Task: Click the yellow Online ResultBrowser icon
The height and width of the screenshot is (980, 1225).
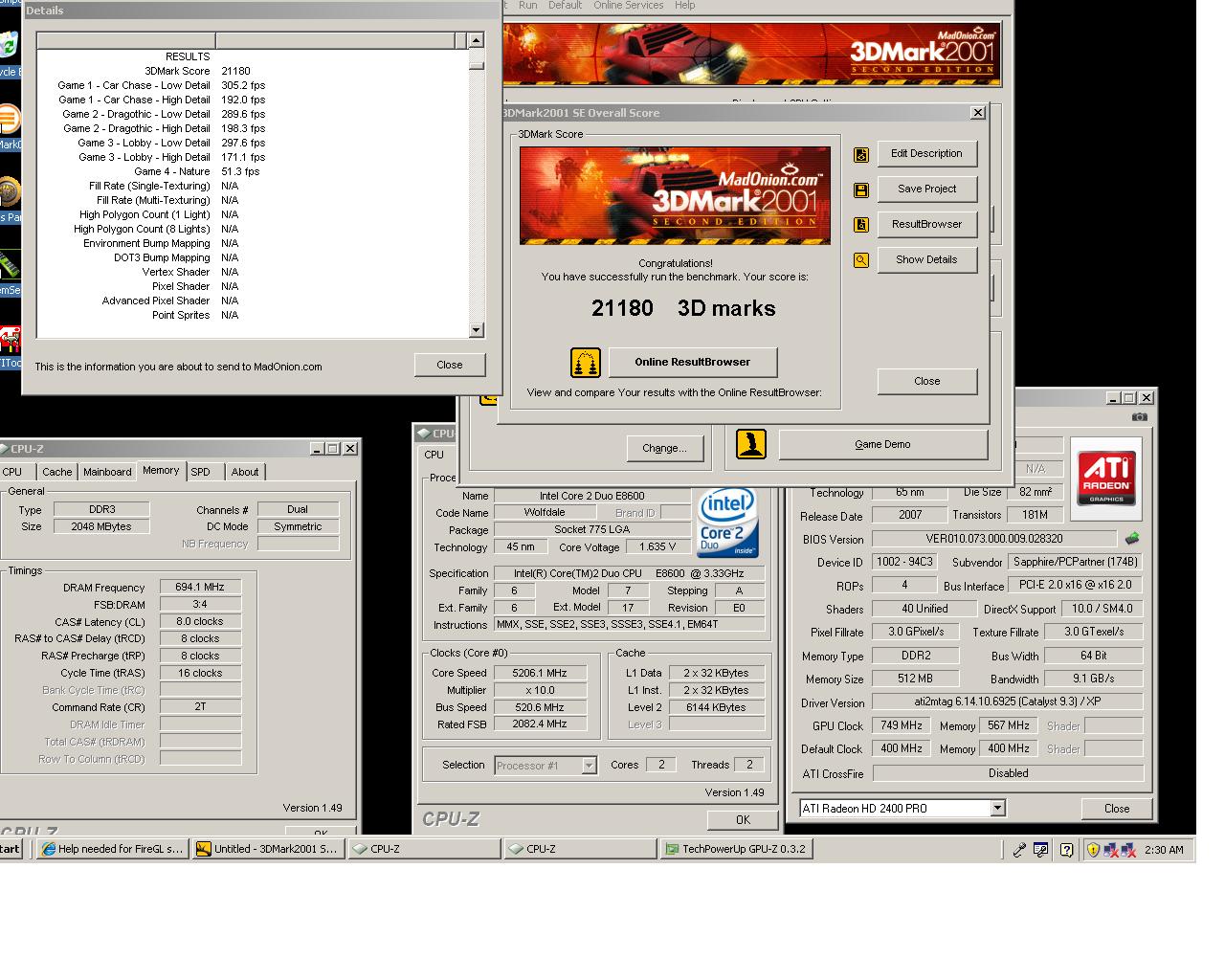Action: (x=586, y=363)
